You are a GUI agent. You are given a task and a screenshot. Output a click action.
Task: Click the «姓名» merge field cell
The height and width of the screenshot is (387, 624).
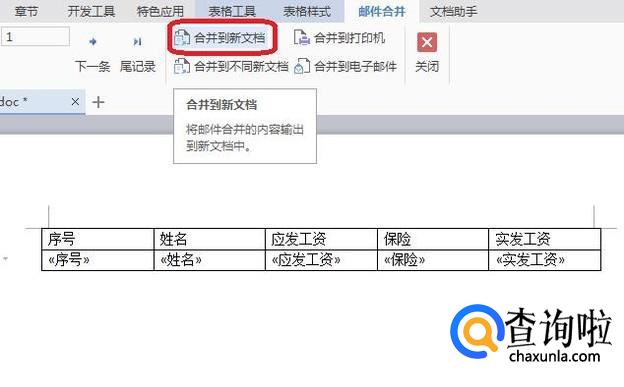click(209, 260)
